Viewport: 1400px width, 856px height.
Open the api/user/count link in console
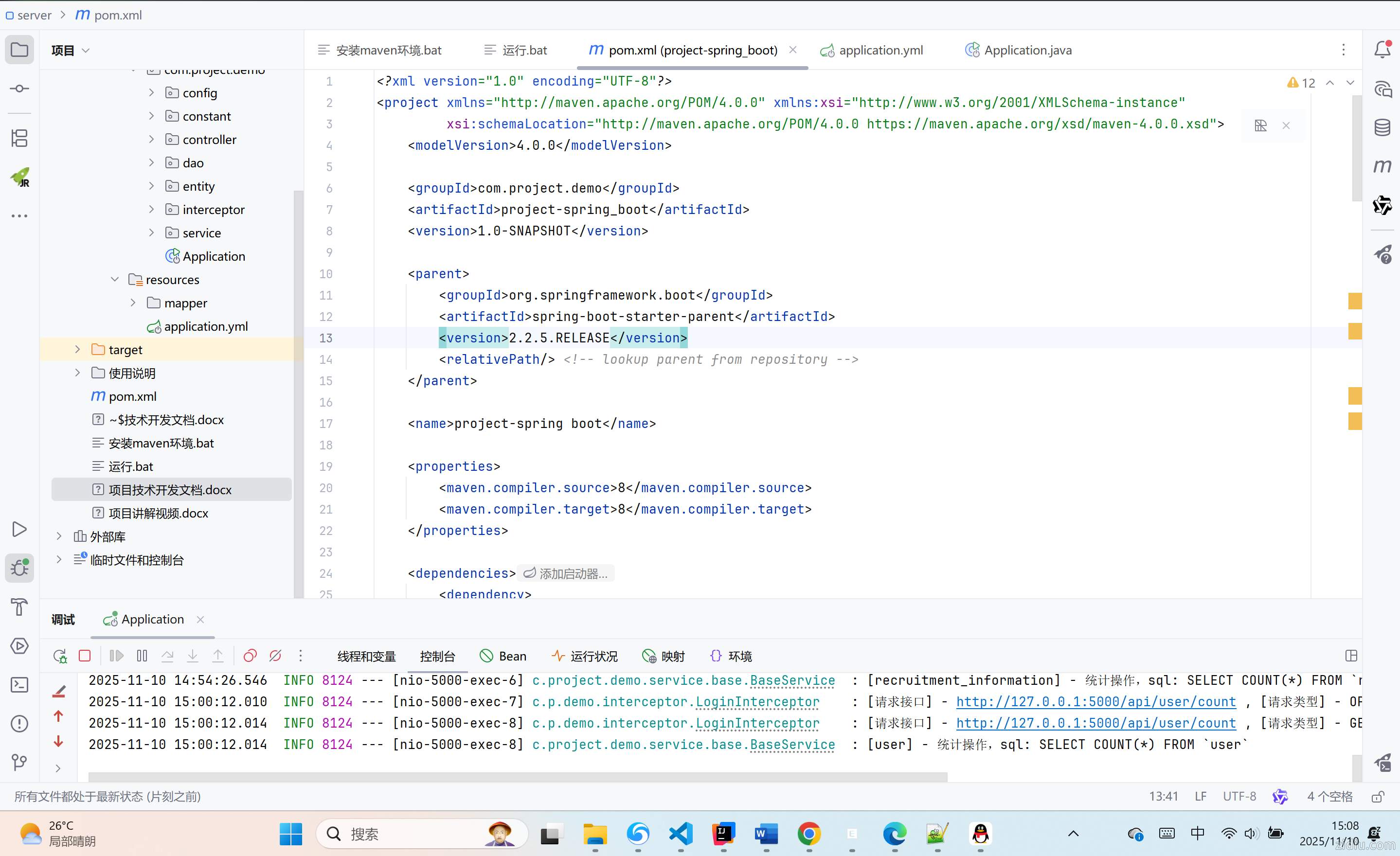pyautogui.click(x=1095, y=701)
